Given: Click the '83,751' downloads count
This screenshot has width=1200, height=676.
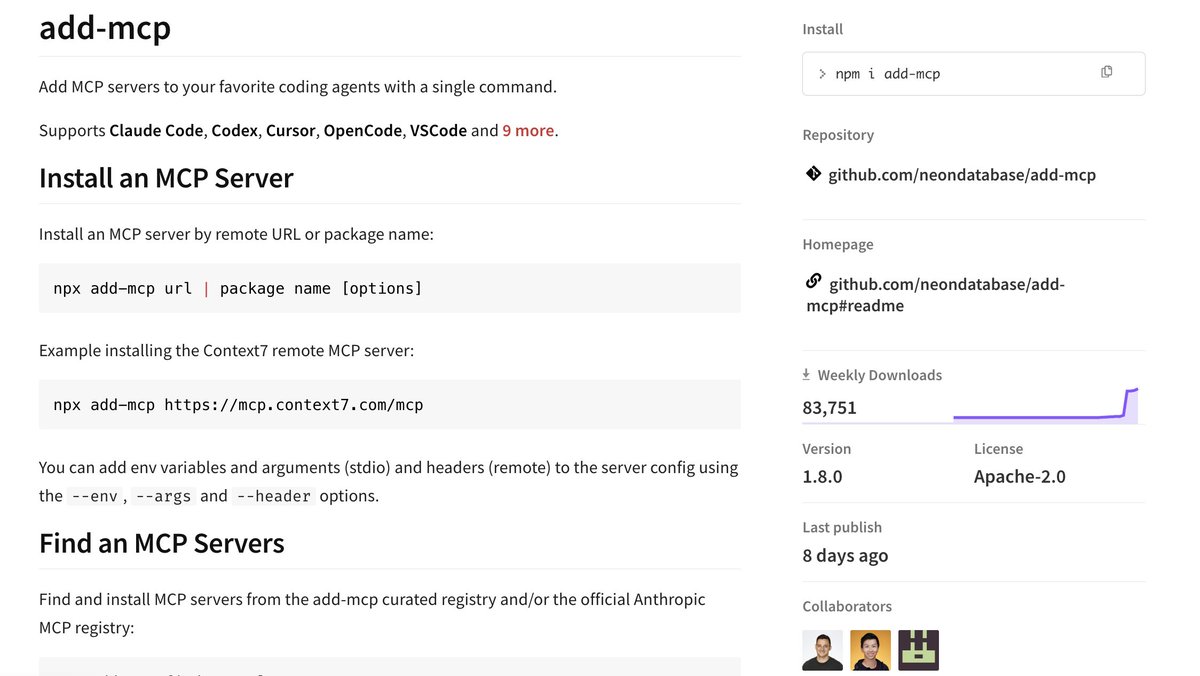Looking at the screenshot, I should (x=829, y=408).
